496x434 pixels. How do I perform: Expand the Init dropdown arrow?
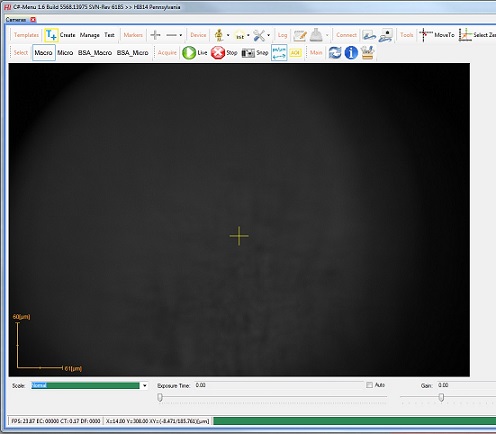[x=248, y=35]
